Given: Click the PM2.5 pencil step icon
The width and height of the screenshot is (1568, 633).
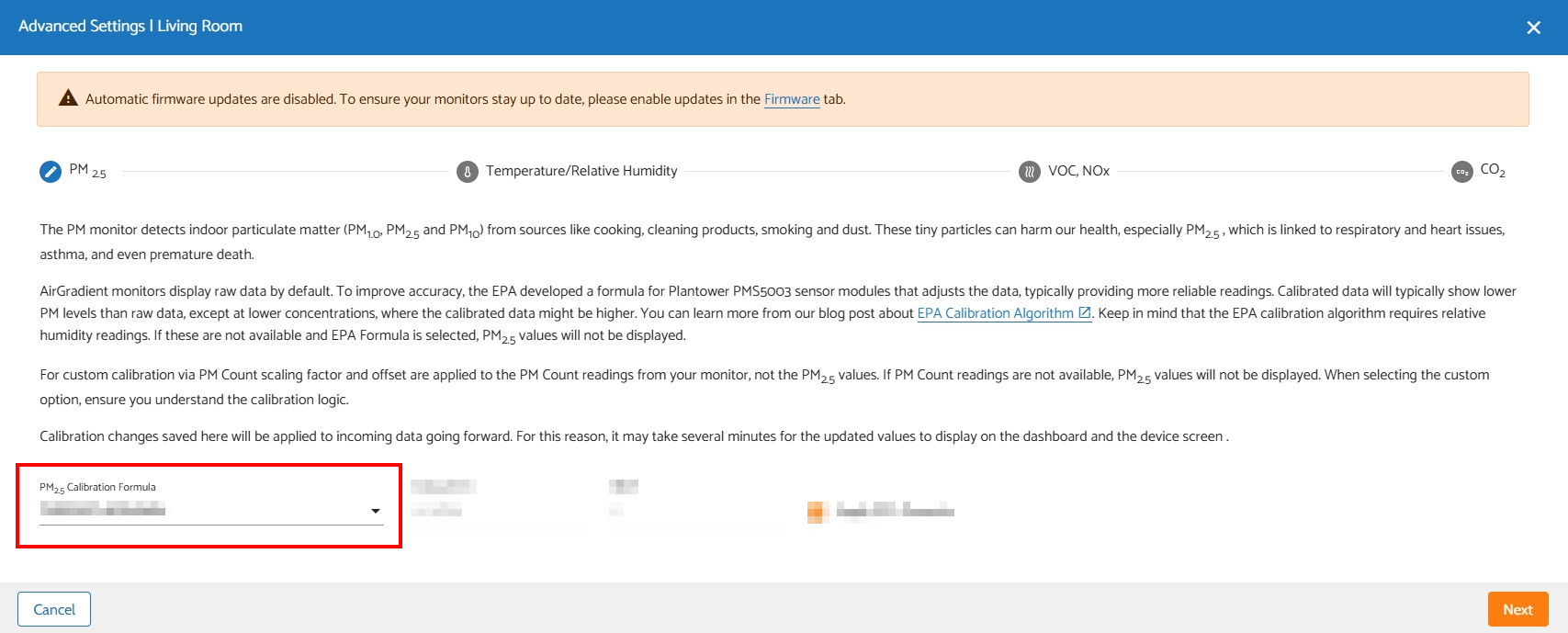Looking at the screenshot, I should [51, 172].
